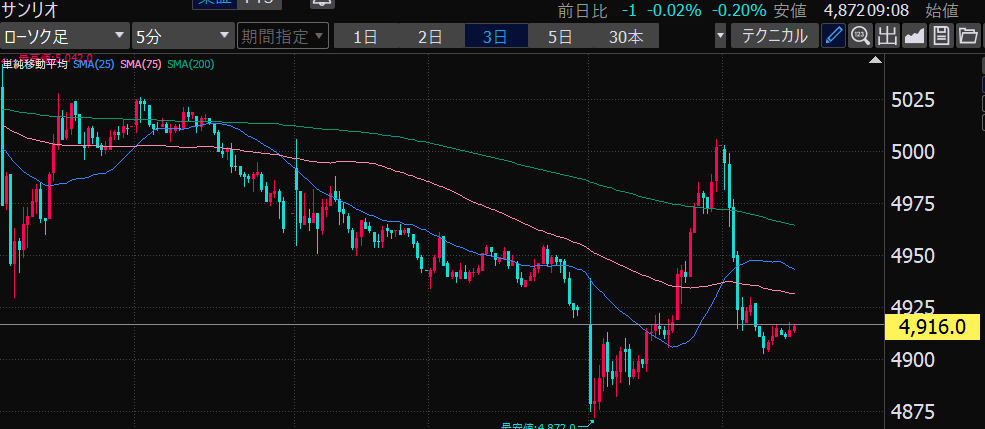Select the 30本 range tab
The height and width of the screenshot is (429, 985).
(626, 37)
